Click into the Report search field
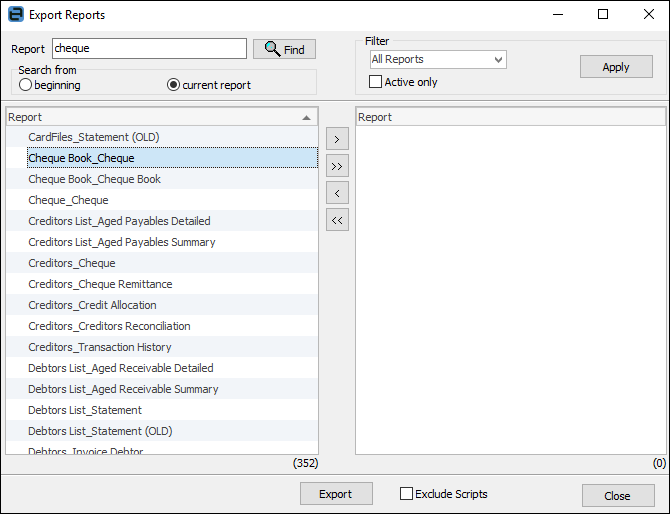 coord(148,48)
